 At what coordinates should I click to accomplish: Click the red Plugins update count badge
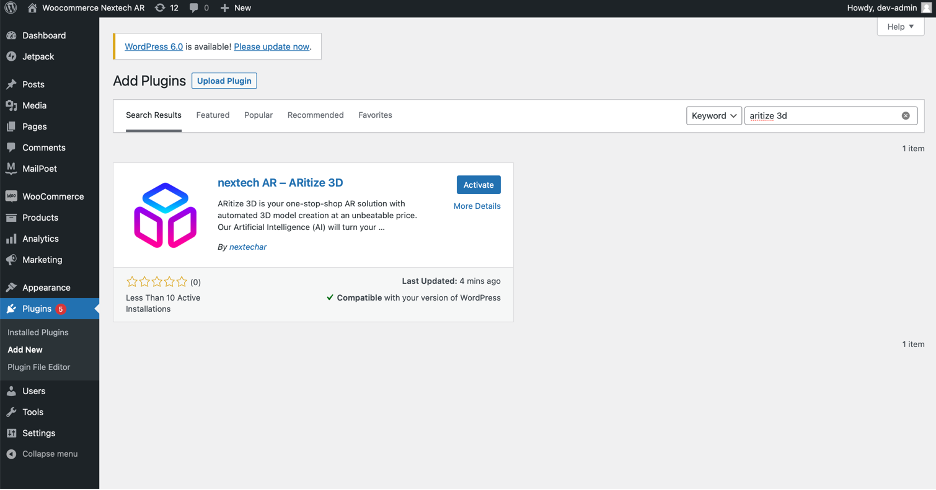coord(60,309)
